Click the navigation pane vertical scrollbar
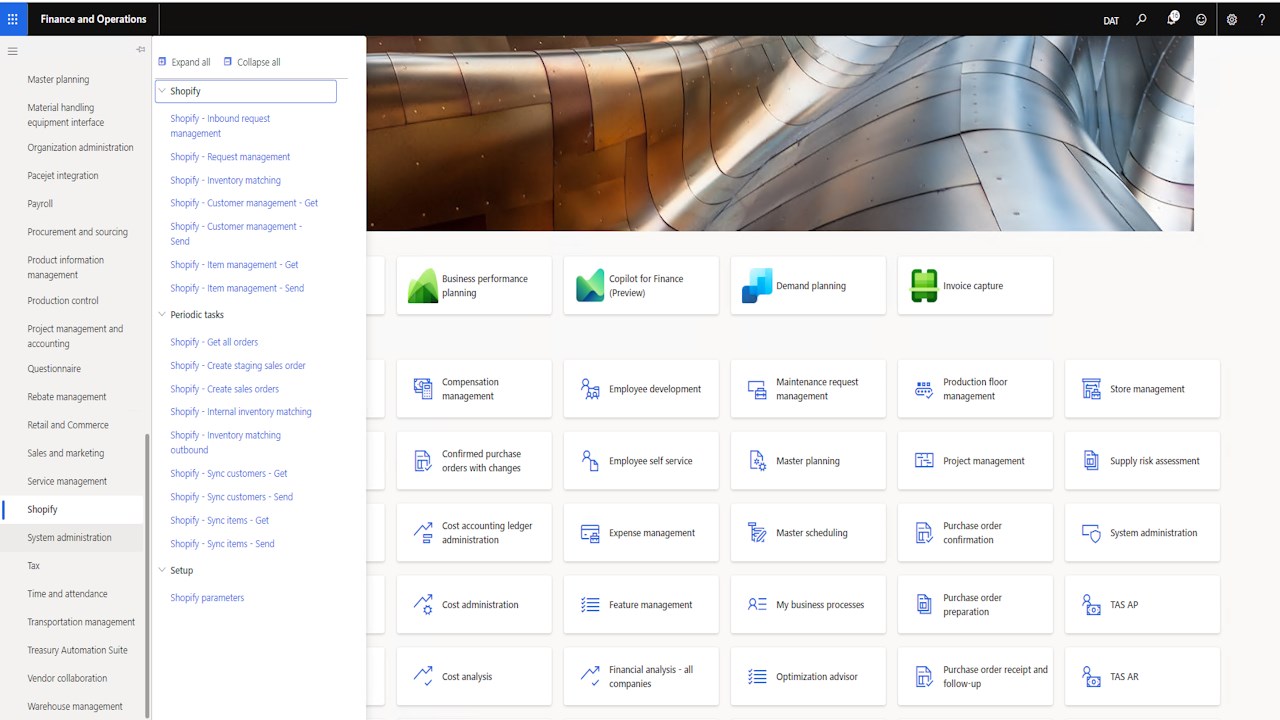 tap(147, 574)
